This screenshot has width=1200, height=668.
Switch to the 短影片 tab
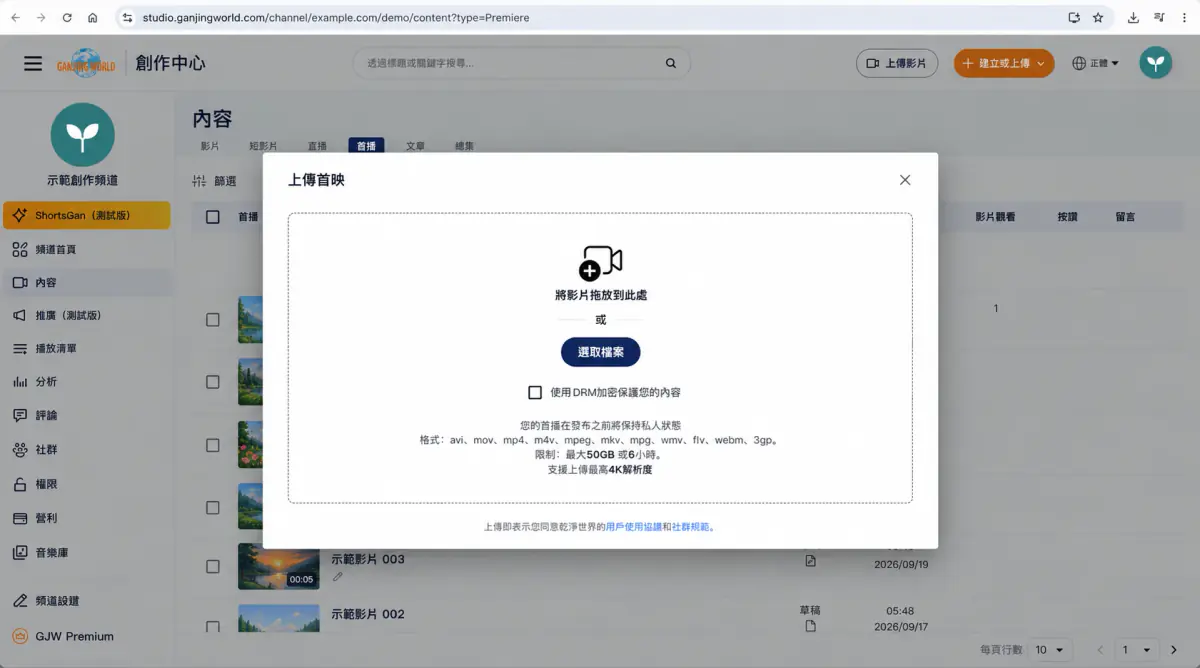click(x=263, y=146)
